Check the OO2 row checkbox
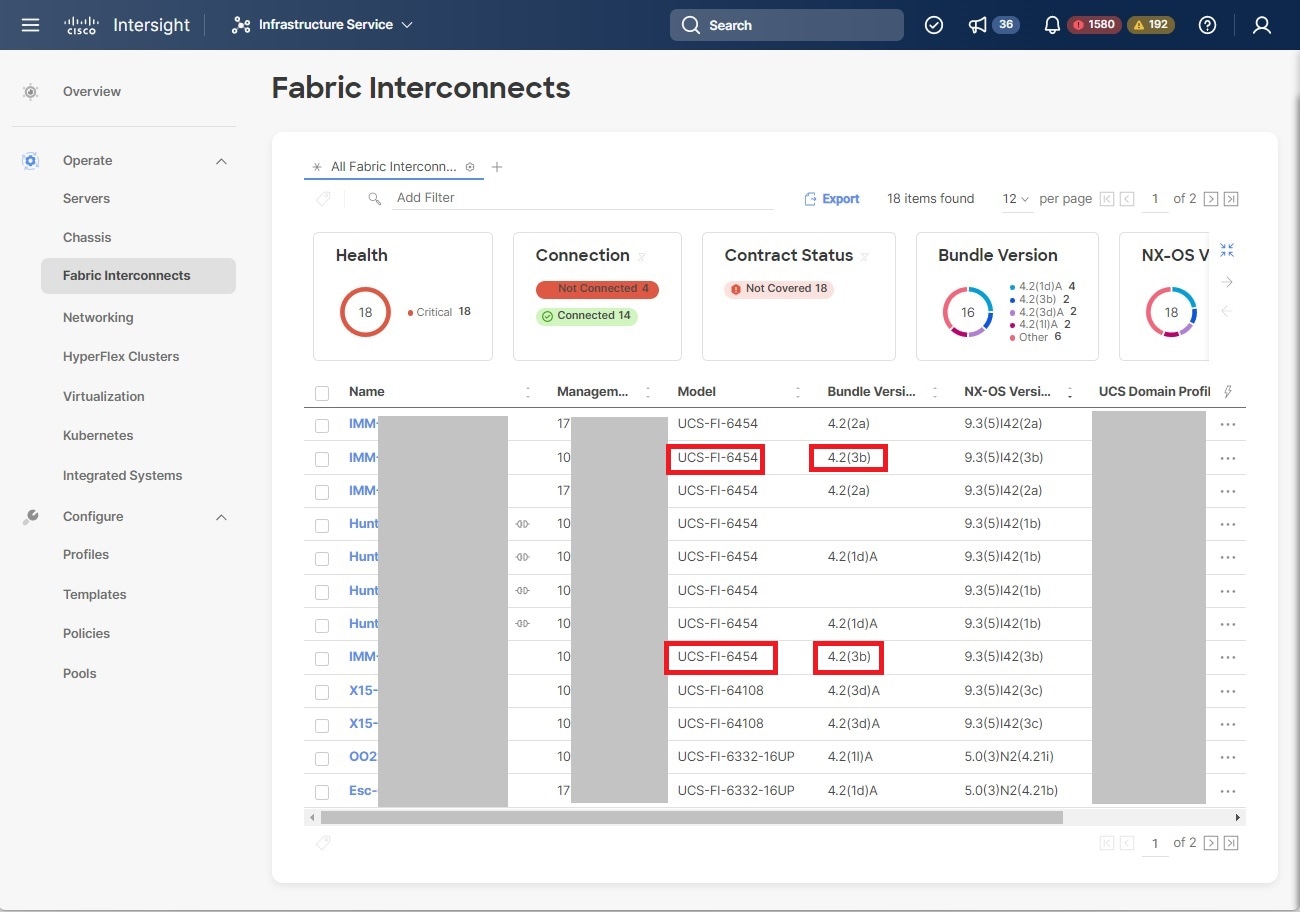The width and height of the screenshot is (1300, 912). 322,759
